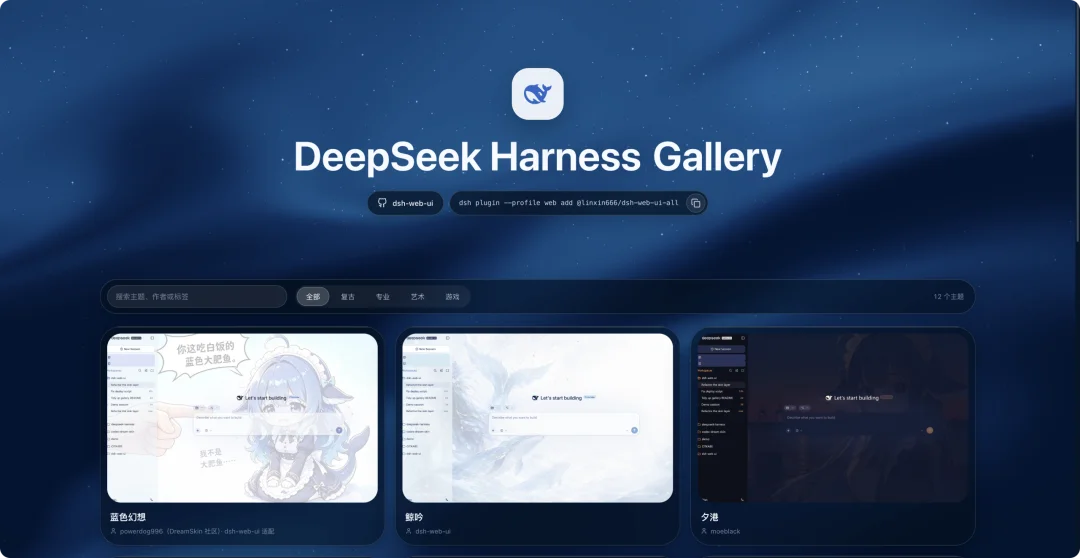Select the 全部 filter tab
The height and width of the screenshot is (558, 1080).
coord(313,297)
